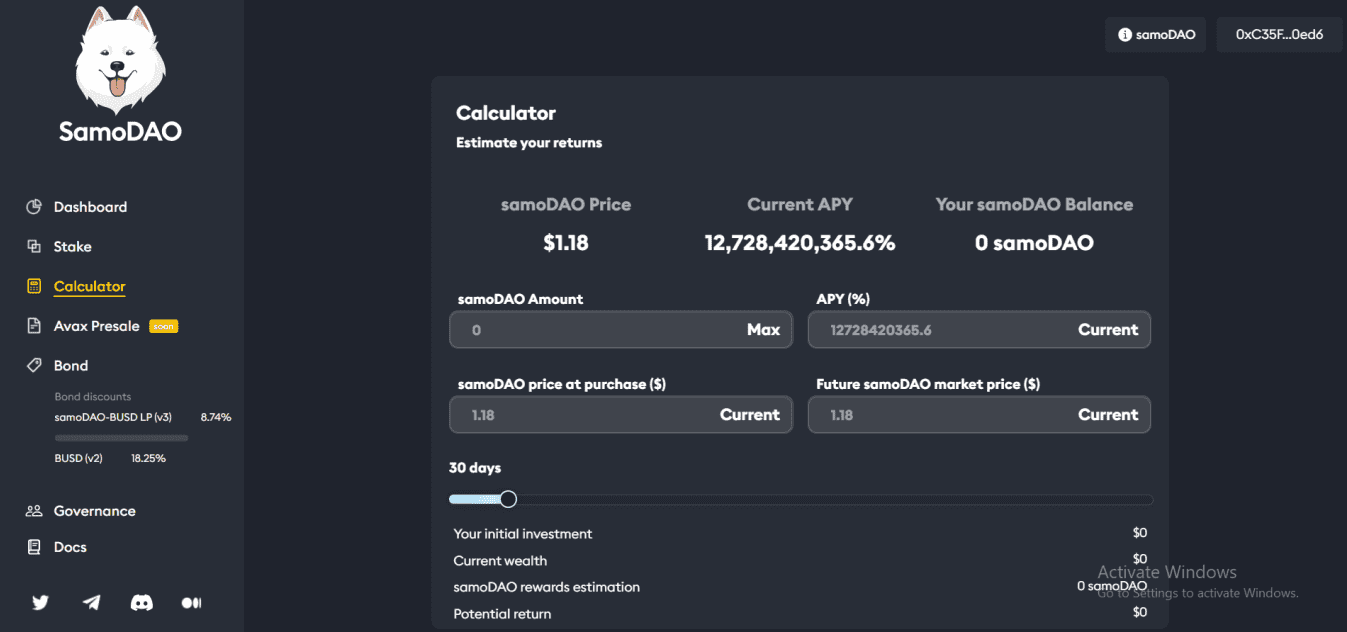Click the 18.25% bond discount value
The width and height of the screenshot is (1347, 632).
pyautogui.click(x=148, y=458)
